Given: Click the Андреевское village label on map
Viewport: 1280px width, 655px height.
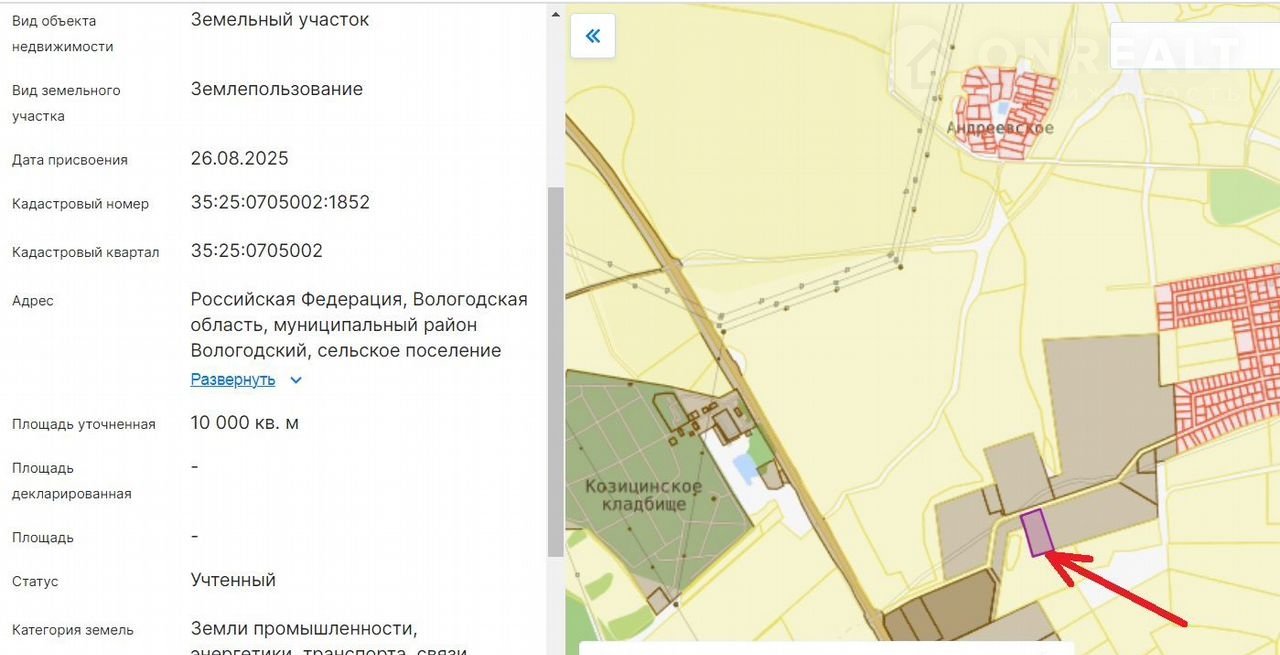Looking at the screenshot, I should click(x=999, y=128).
